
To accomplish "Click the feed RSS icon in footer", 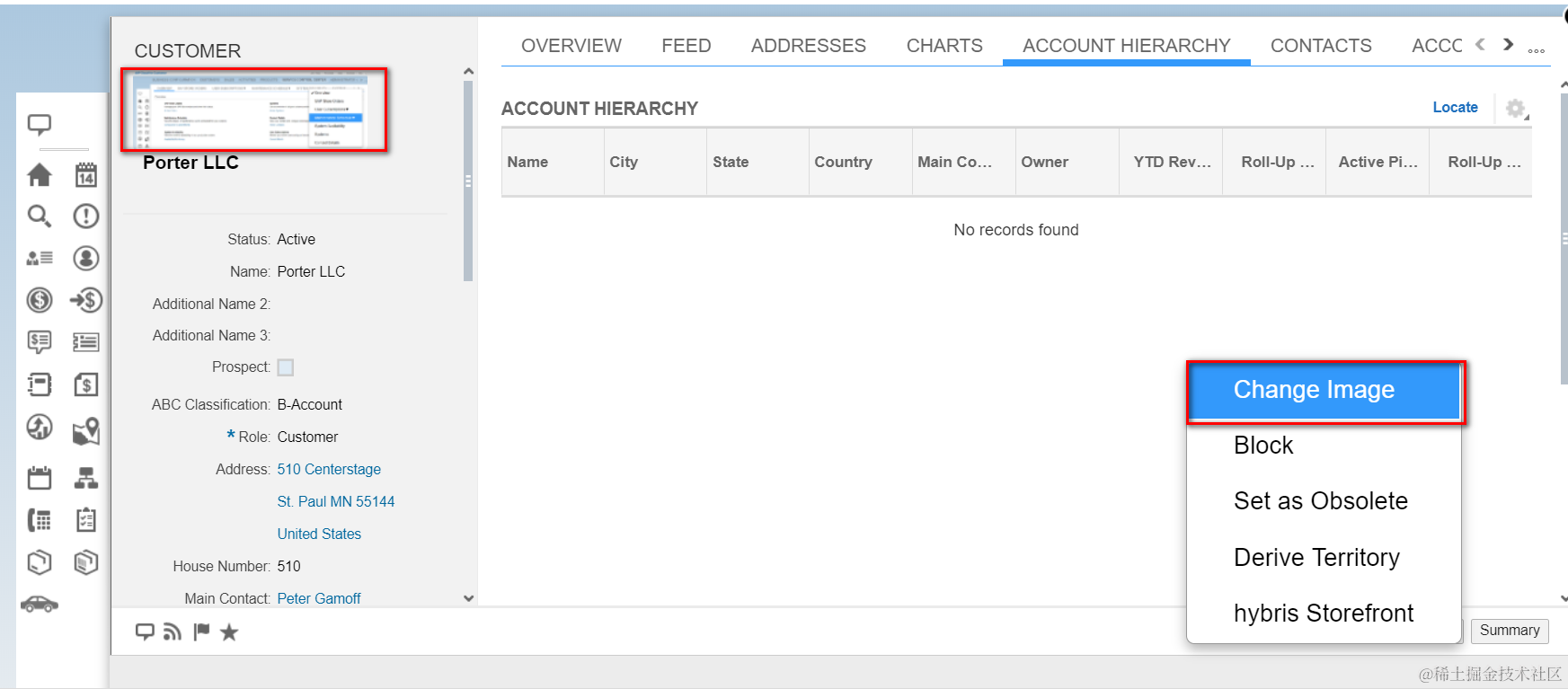I will (172, 632).
